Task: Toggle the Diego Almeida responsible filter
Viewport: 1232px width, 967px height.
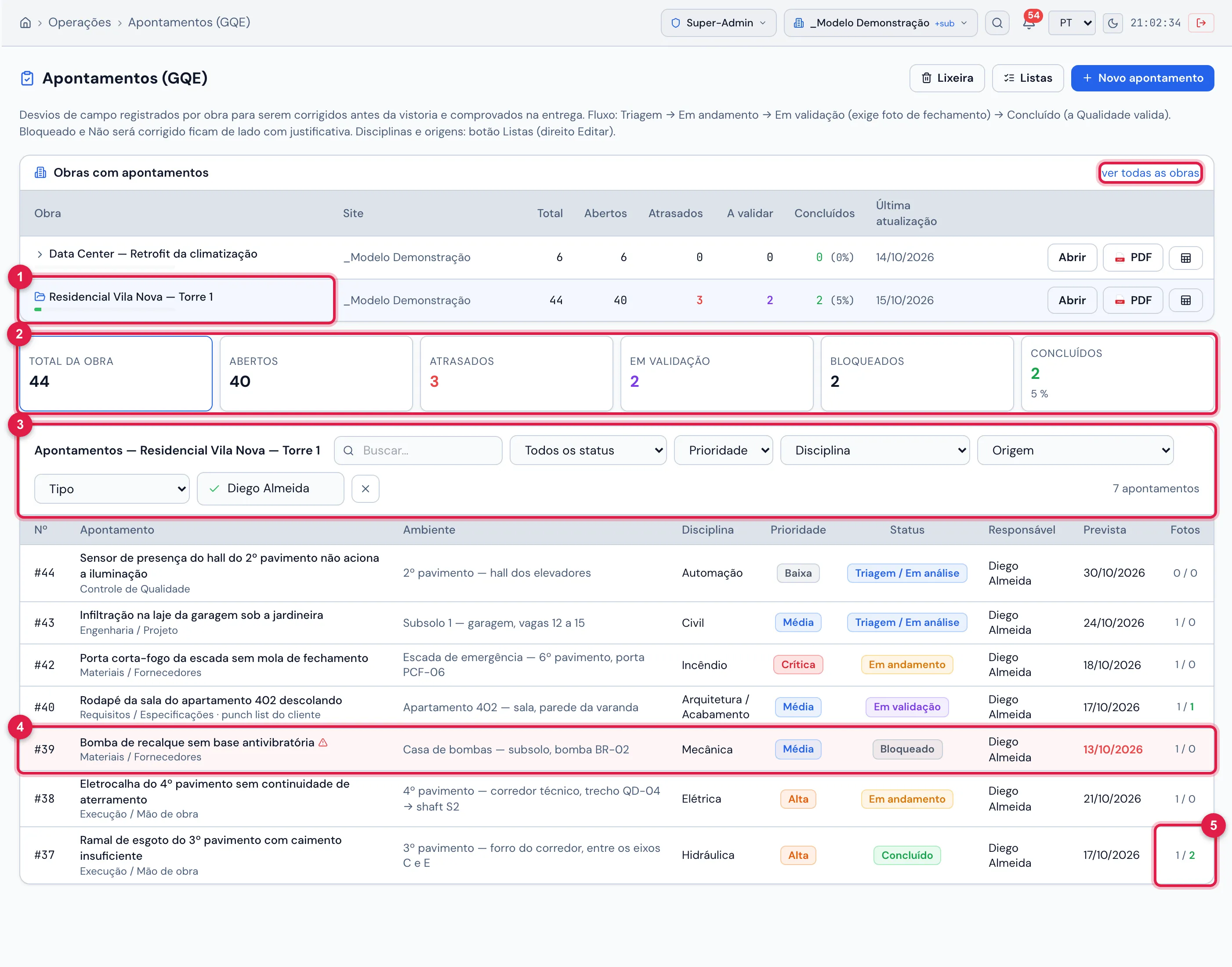Action: pos(271,489)
